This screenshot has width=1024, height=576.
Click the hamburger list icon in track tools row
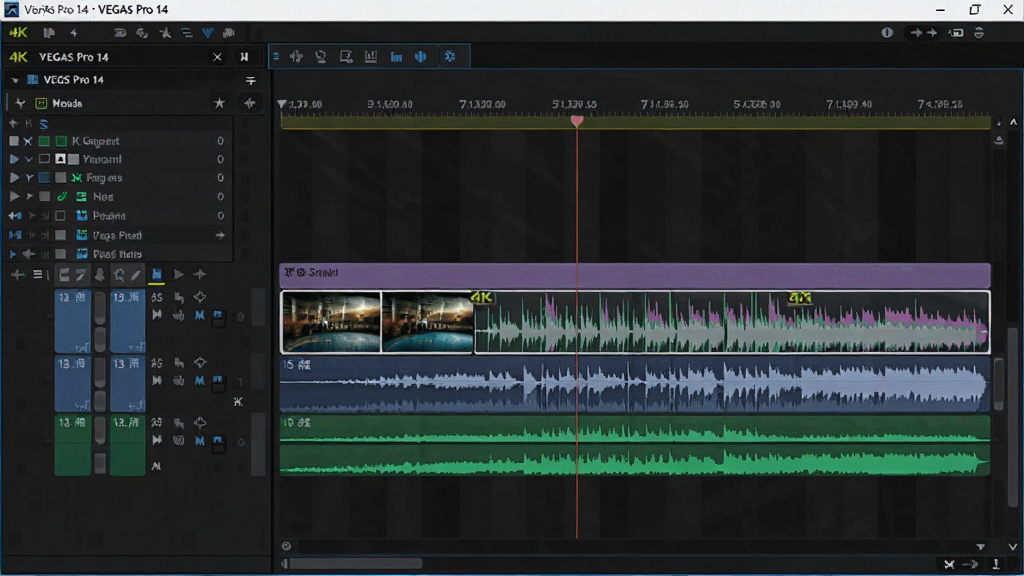(38, 275)
